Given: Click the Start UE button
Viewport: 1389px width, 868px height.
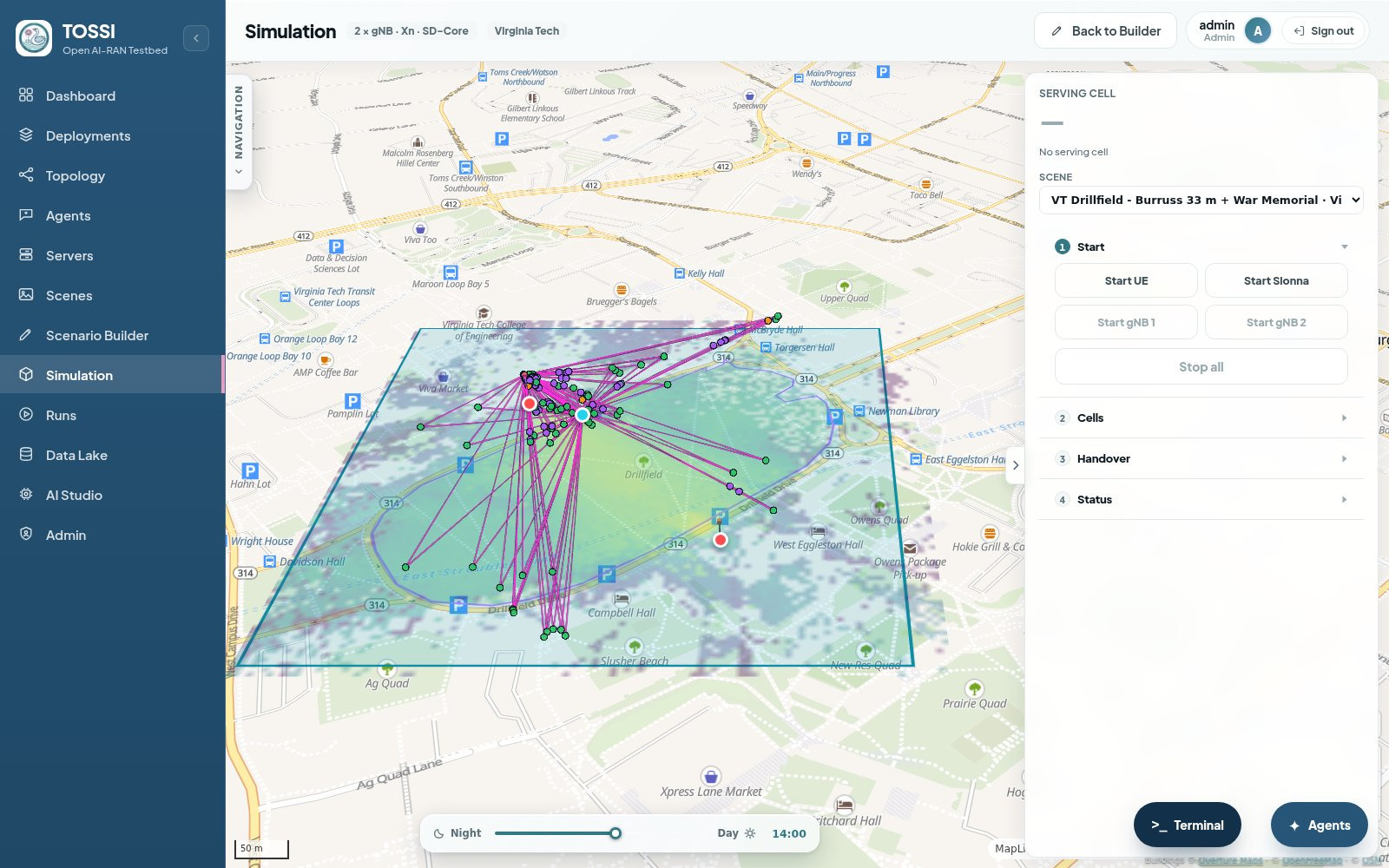Looking at the screenshot, I should tap(1126, 280).
